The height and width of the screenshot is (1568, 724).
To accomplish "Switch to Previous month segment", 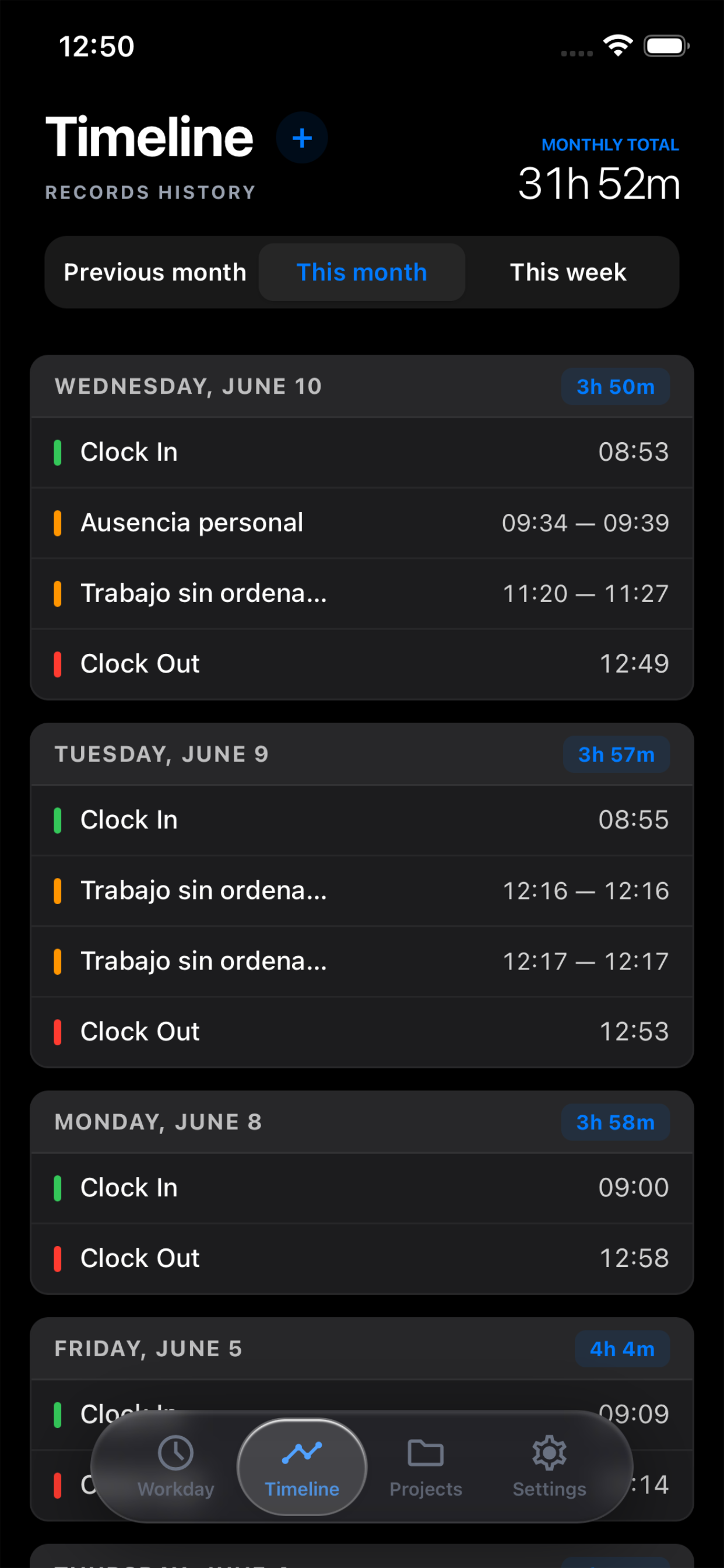I will 154,272.
